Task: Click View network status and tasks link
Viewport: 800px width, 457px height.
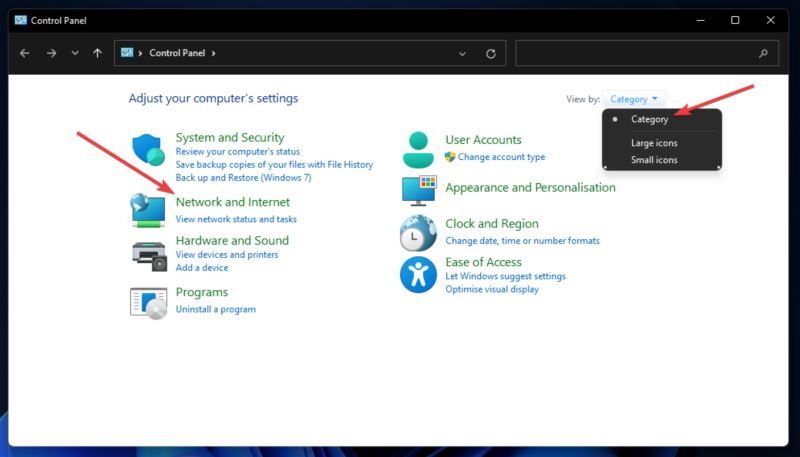Action: click(236, 219)
